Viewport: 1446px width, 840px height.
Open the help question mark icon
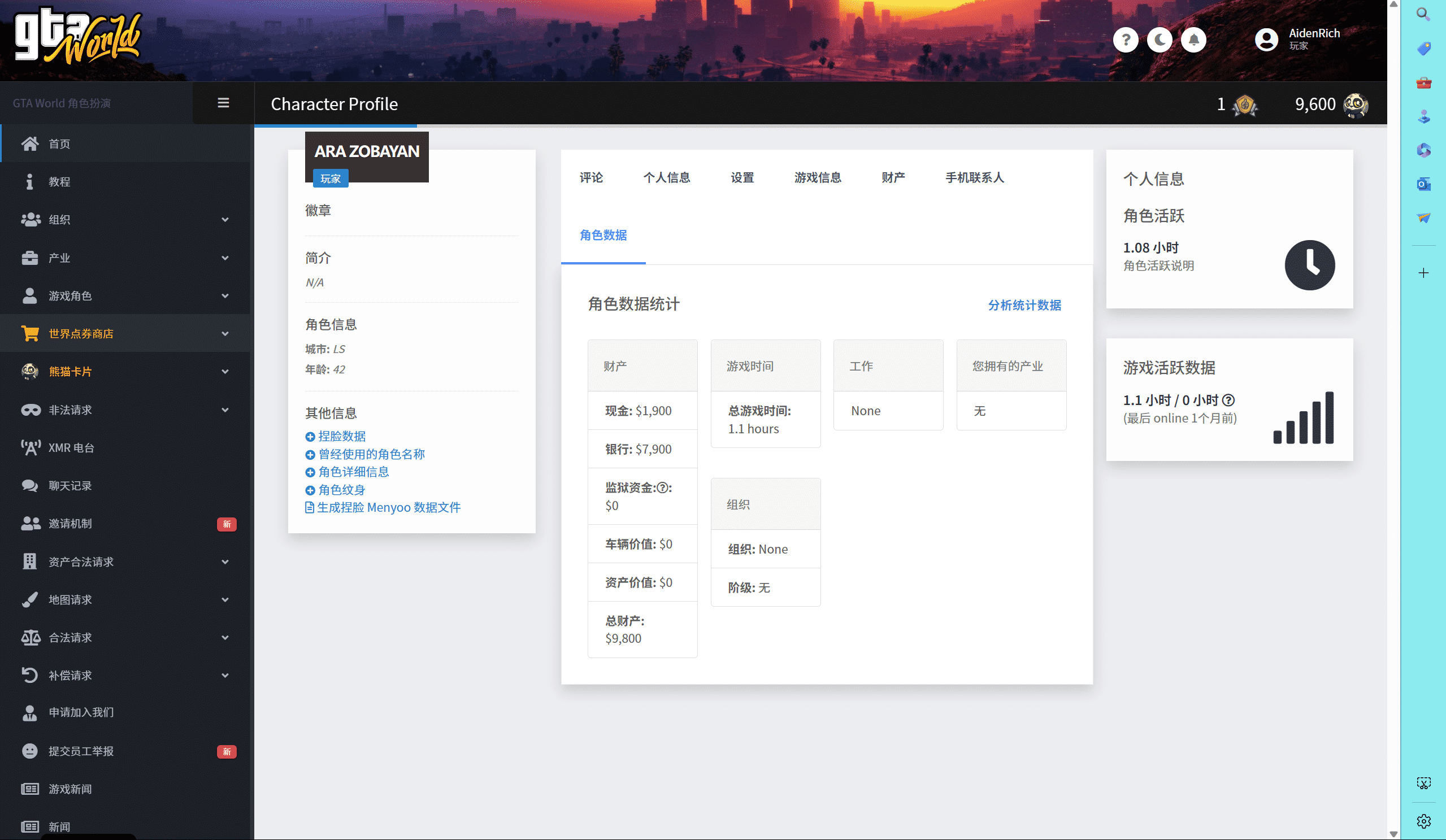pos(1125,40)
